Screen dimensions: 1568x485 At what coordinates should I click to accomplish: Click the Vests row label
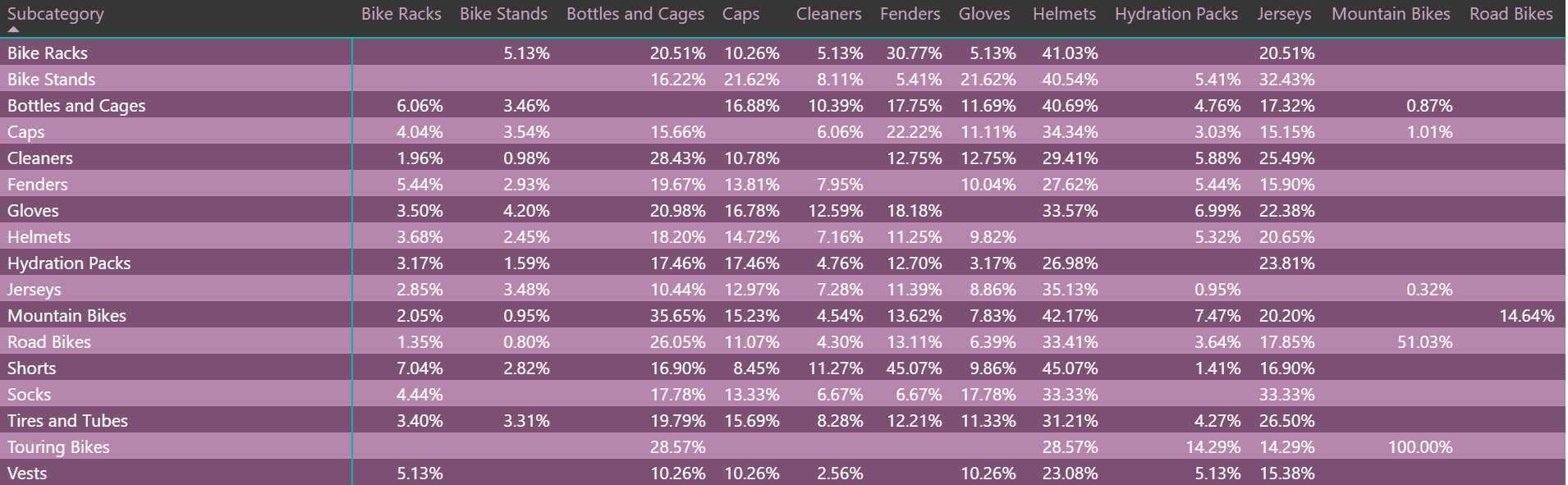pos(27,474)
